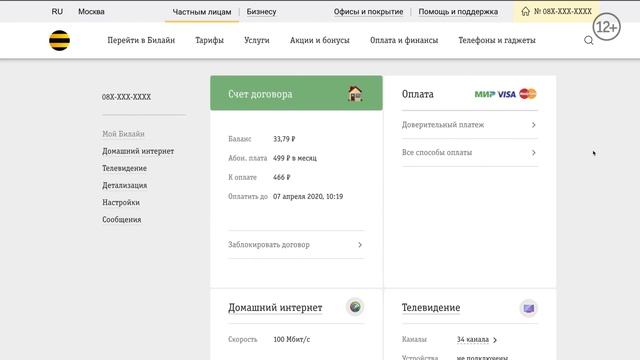This screenshot has height=360, width=640.
Task: Click the house icon beside account number
Action: coord(526,11)
